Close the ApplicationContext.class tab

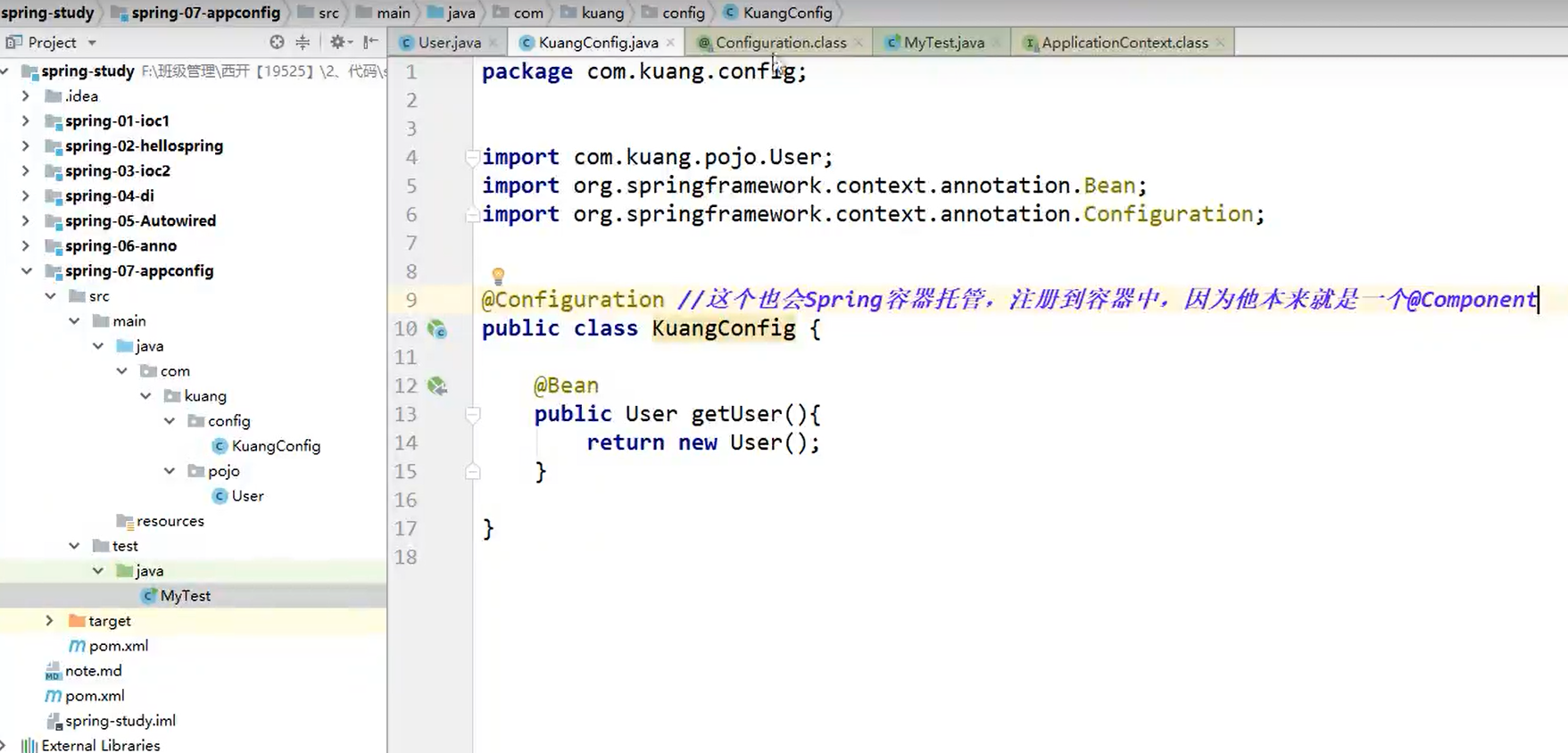point(1220,43)
